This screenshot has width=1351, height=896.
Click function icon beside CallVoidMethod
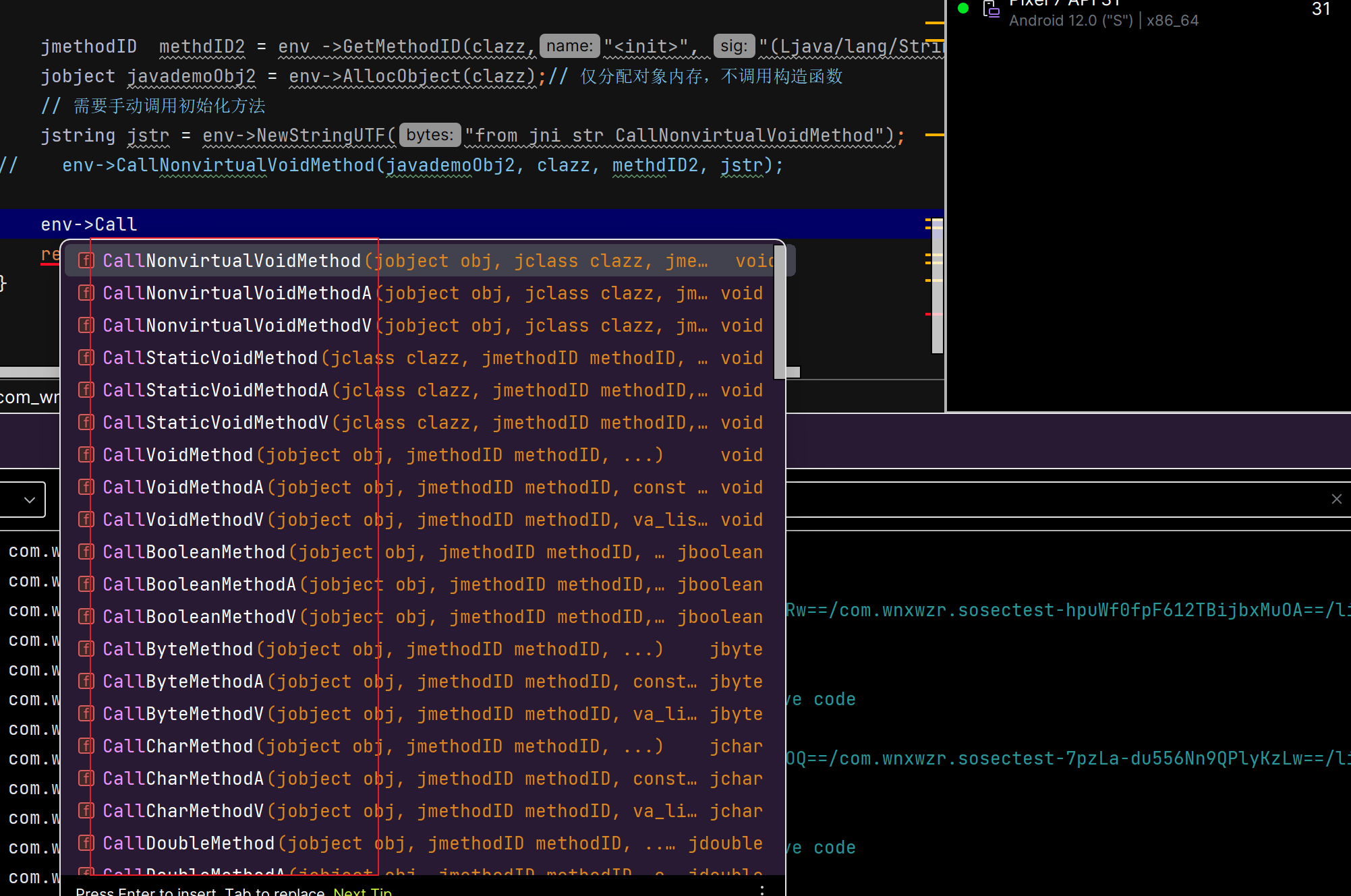click(x=86, y=454)
